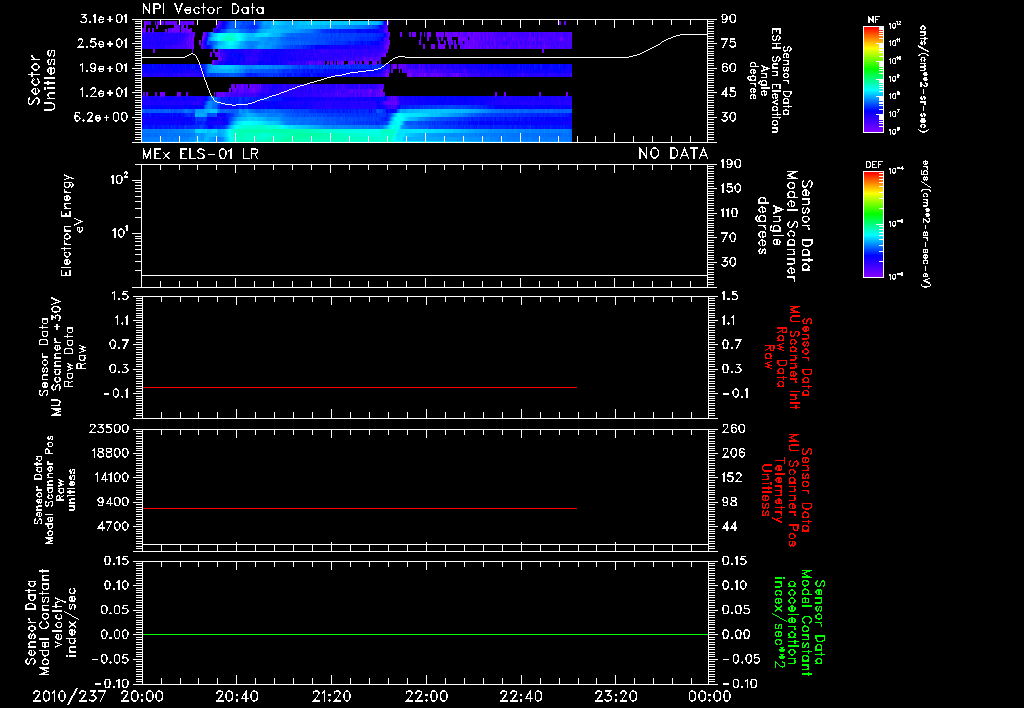Click the red MU Scanner Init axis title
The height and width of the screenshot is (708, 1024).
pyautogui.click(x=786, y=357)
